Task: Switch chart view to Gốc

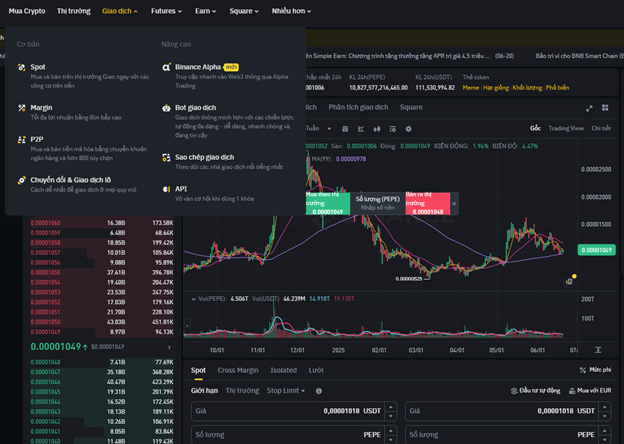Action: tap(535, 128)
